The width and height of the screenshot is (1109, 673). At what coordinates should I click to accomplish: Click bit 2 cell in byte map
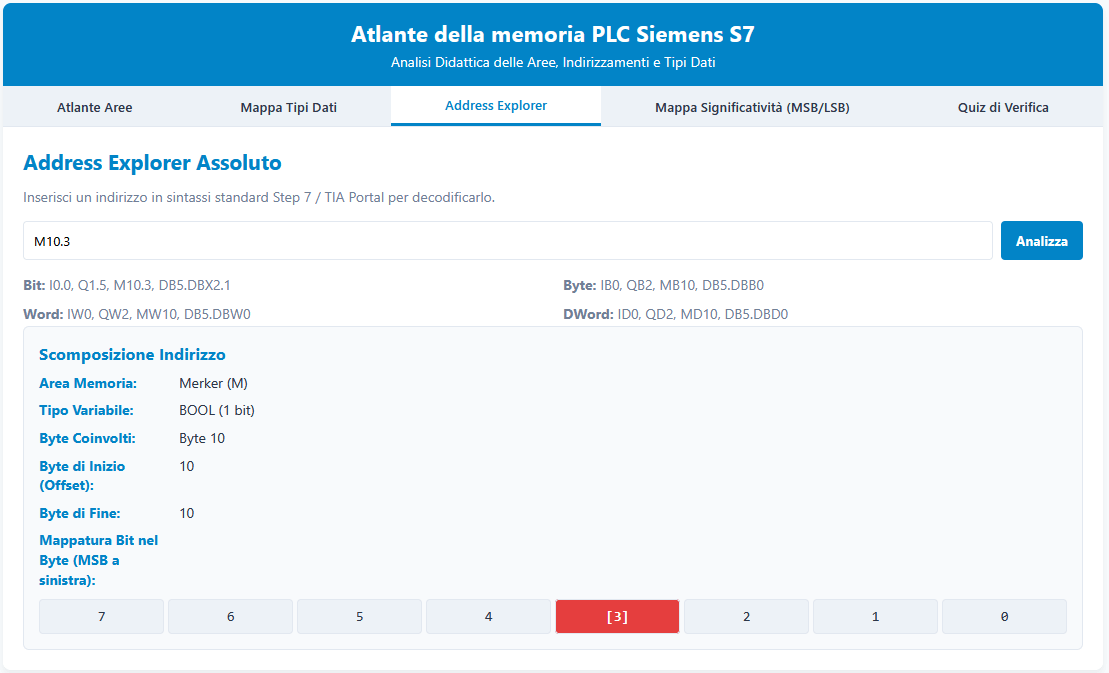(x=746, y=616)
